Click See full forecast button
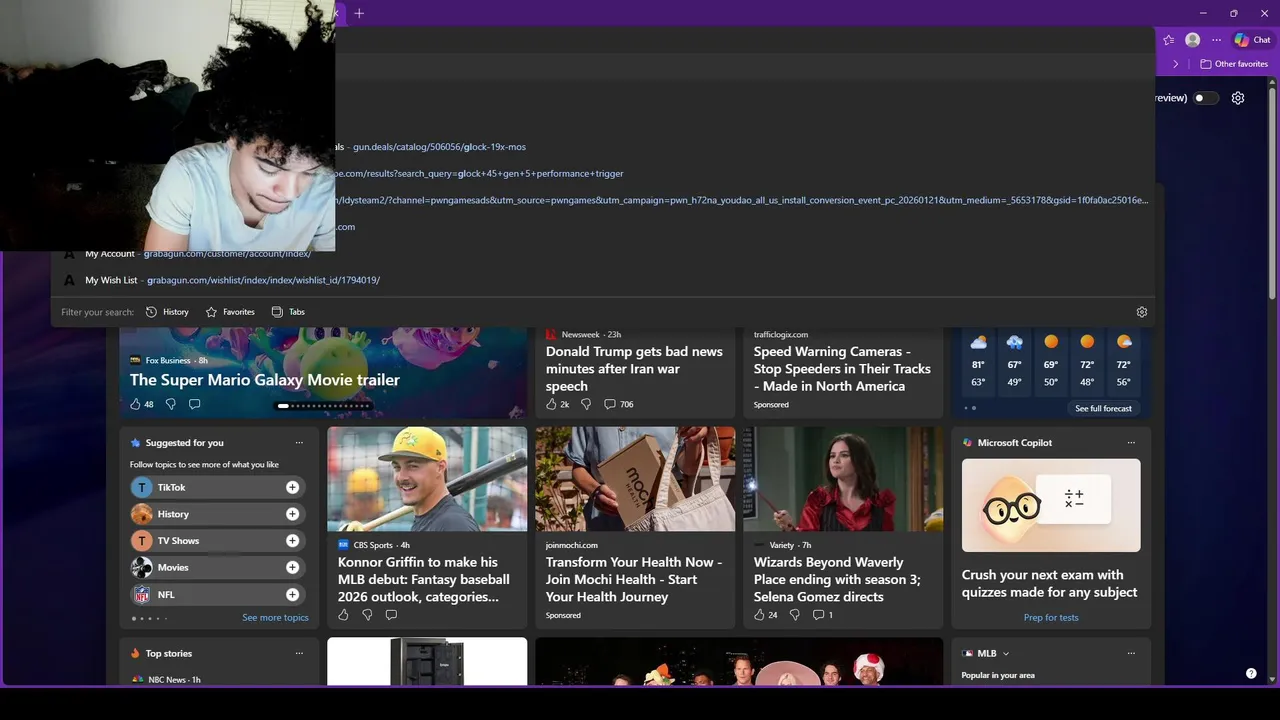 point(1103,408)
